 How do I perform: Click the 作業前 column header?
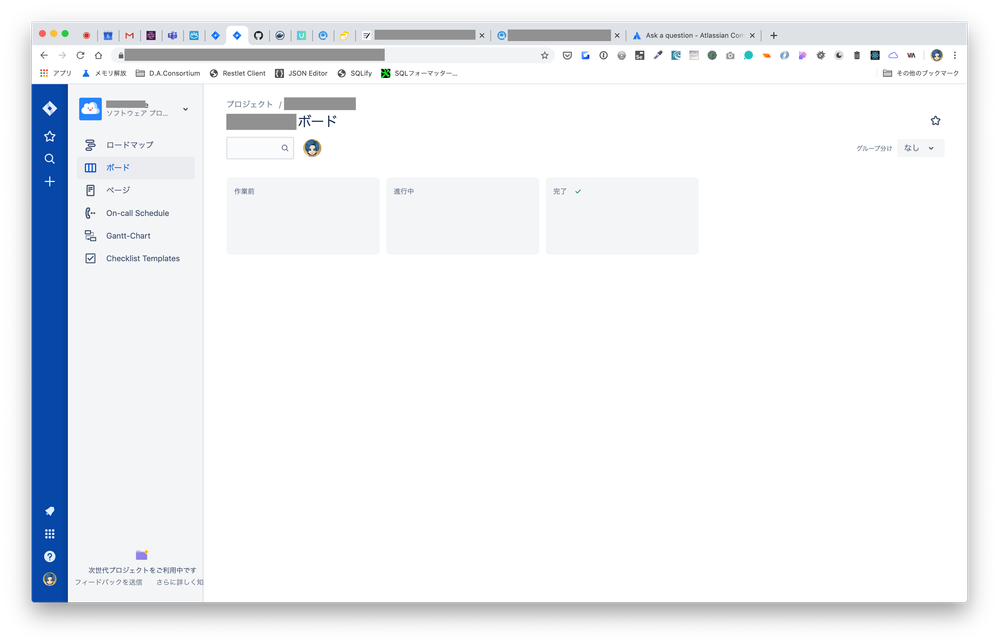pos(244,191)
